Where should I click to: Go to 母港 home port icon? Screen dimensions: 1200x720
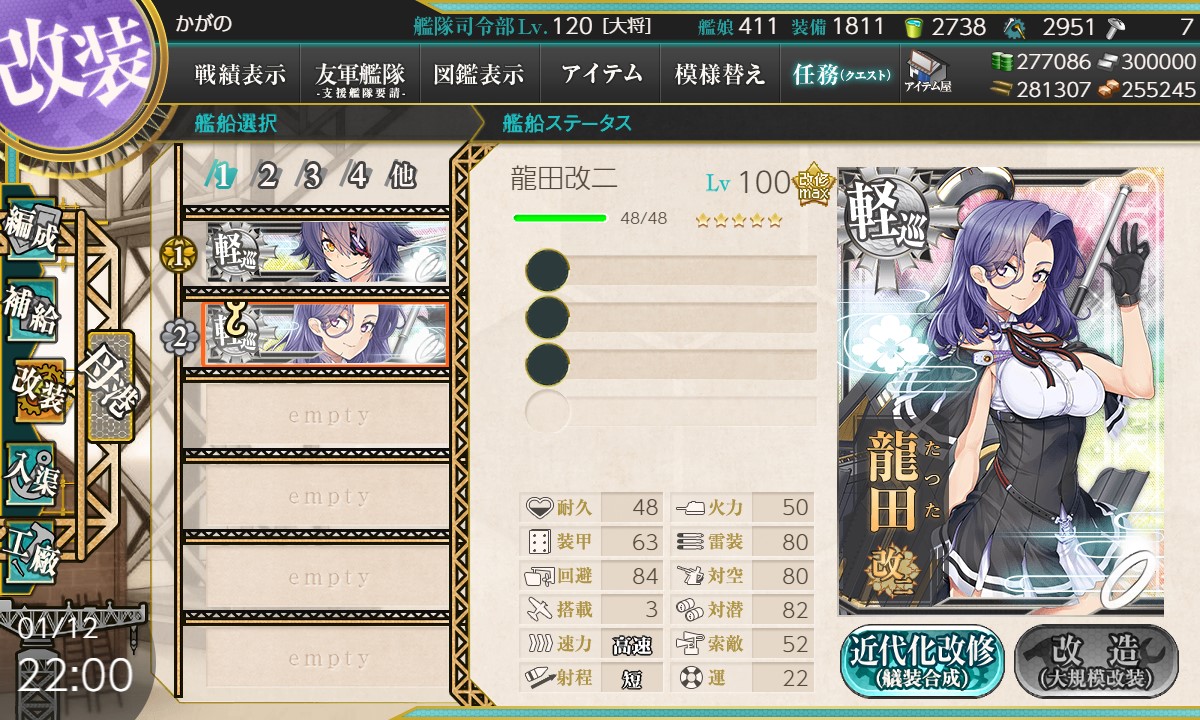[109, 386]
